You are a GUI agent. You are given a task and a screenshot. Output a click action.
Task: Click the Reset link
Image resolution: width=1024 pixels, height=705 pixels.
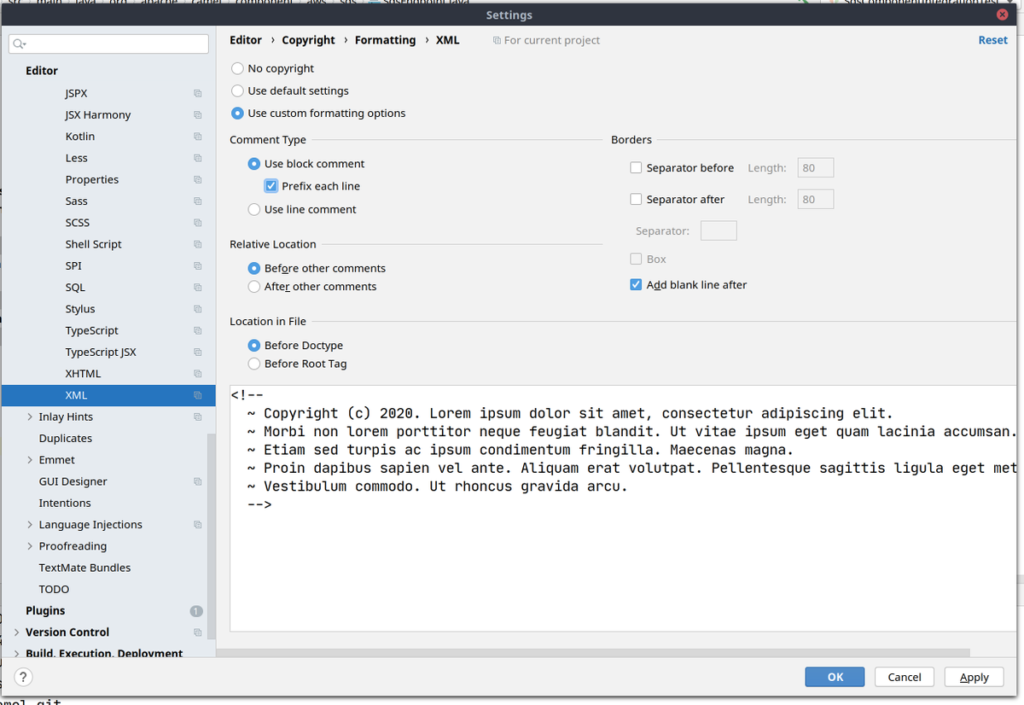(x=993, y=40)
